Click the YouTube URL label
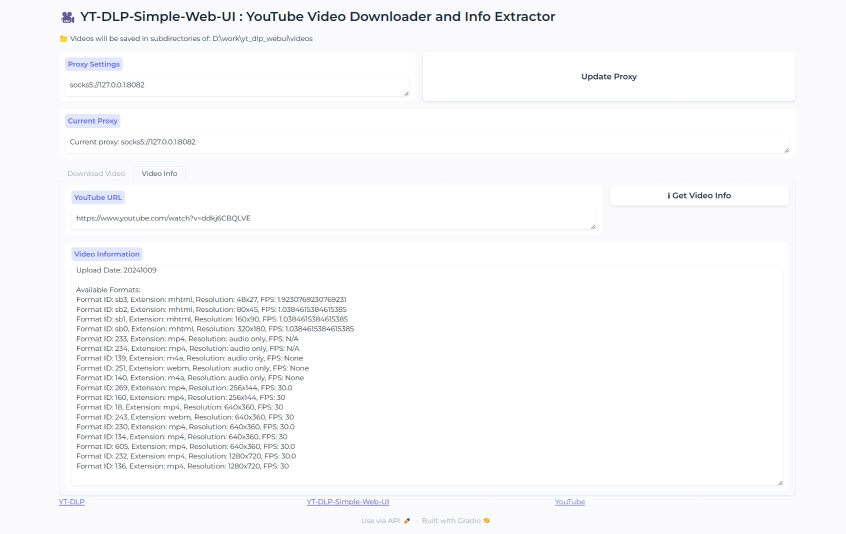 pyautogui.click(x=98, y=197)
